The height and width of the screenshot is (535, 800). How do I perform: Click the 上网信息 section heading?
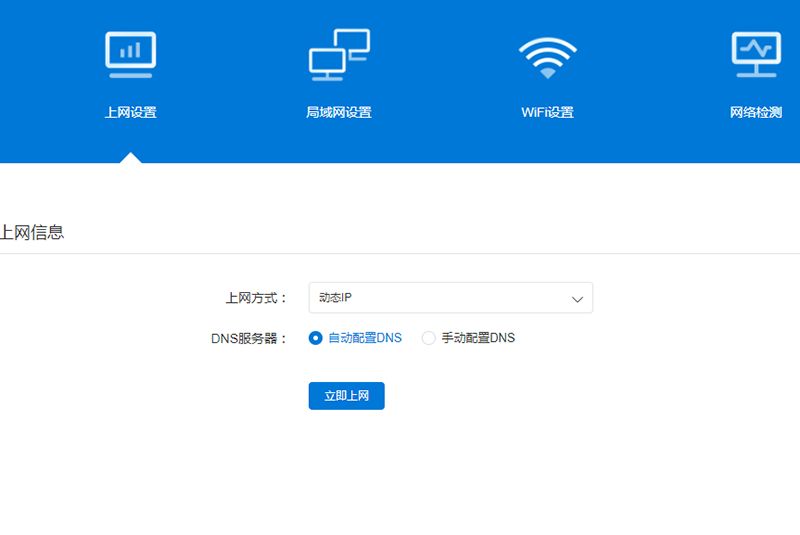32,233
